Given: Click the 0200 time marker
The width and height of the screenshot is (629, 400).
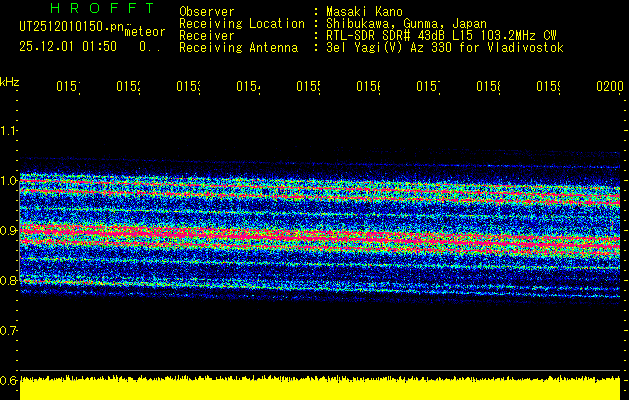Looking at the screenshot, I should pyautogui.click(x=609, y=88).
